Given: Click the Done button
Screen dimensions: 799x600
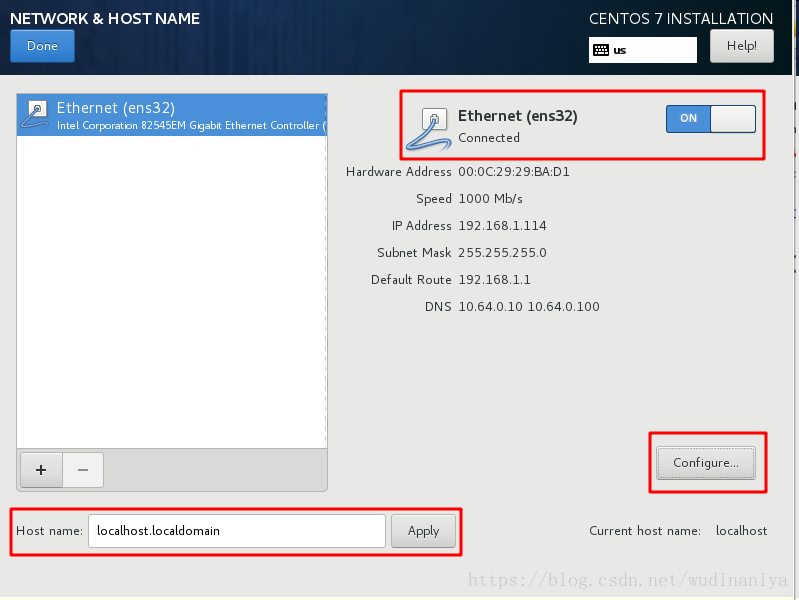Looking at the screenshot, I should [42, 46].
